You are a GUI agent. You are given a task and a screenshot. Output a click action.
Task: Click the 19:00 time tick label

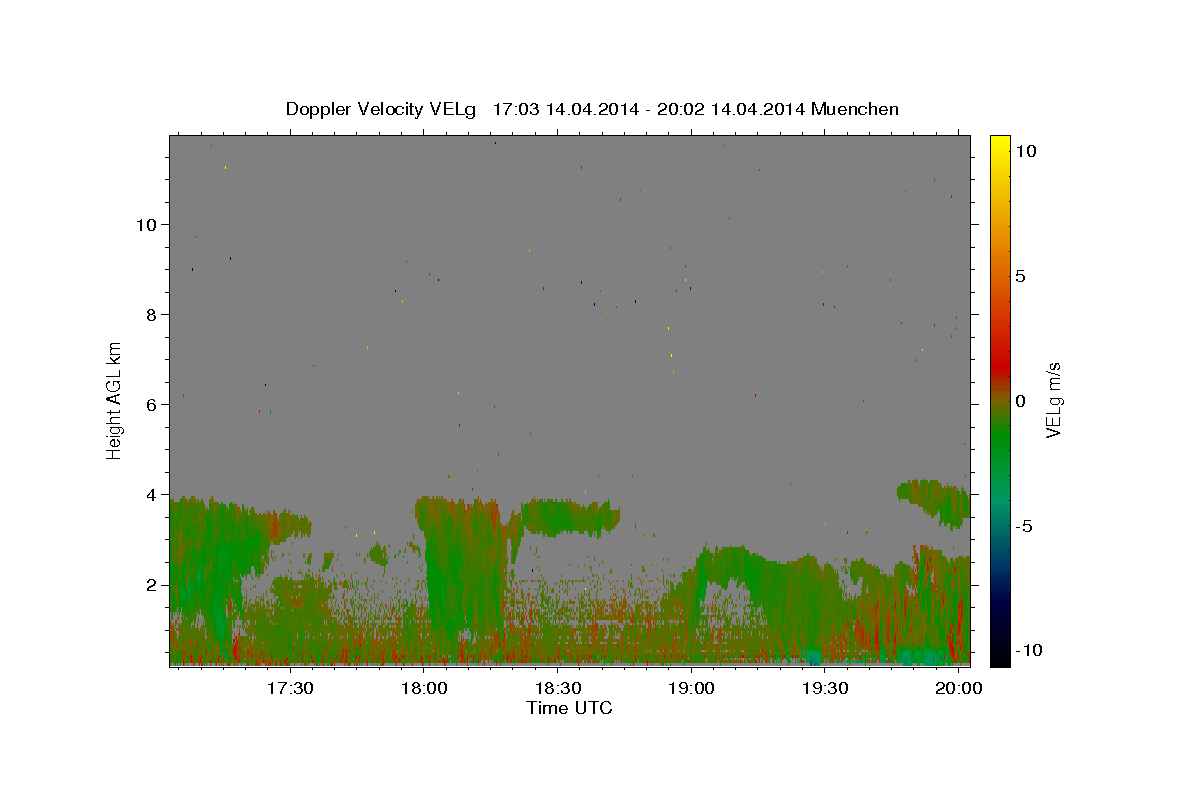click(692, 689)
